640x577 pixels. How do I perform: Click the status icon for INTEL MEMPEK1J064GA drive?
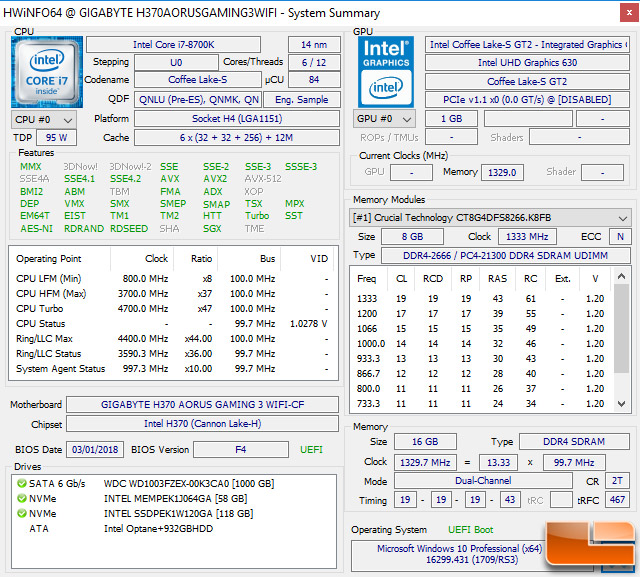22,498
